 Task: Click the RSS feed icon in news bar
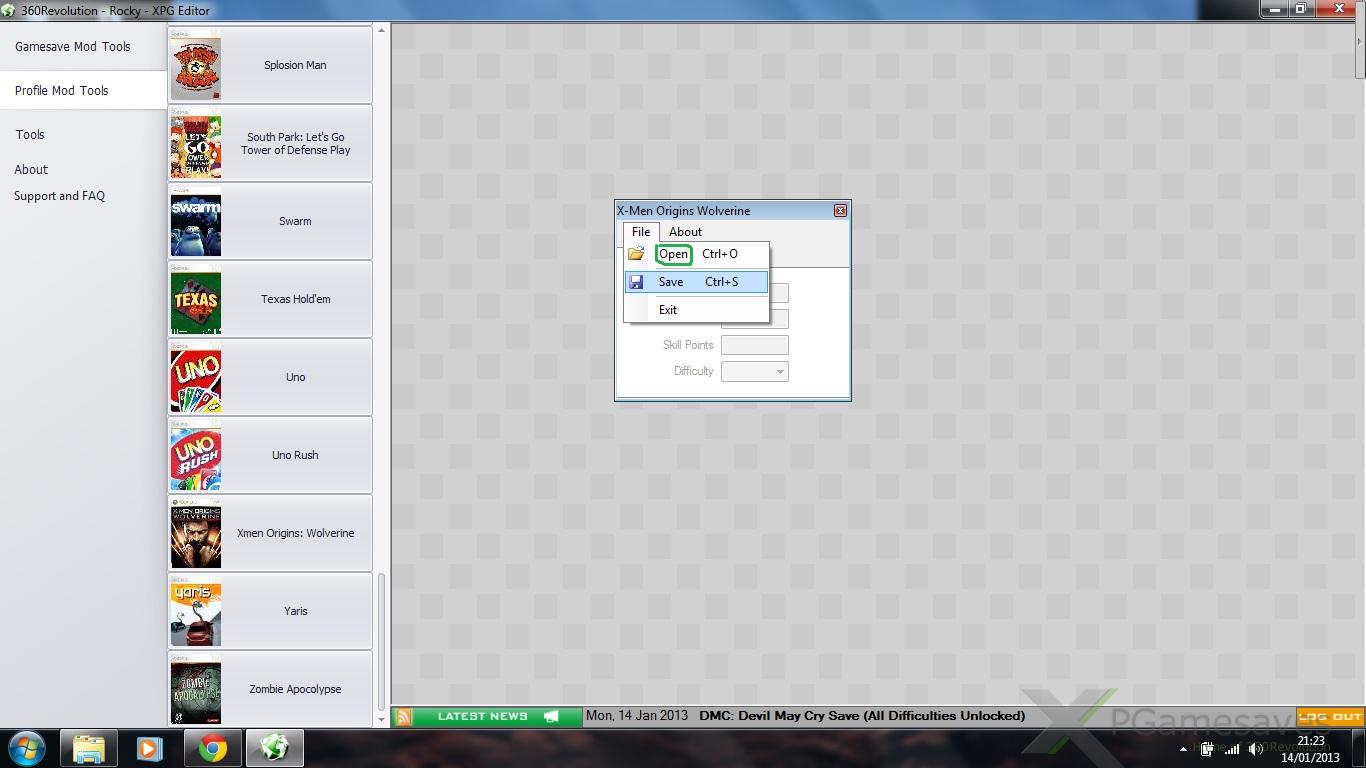coord(403,716)
